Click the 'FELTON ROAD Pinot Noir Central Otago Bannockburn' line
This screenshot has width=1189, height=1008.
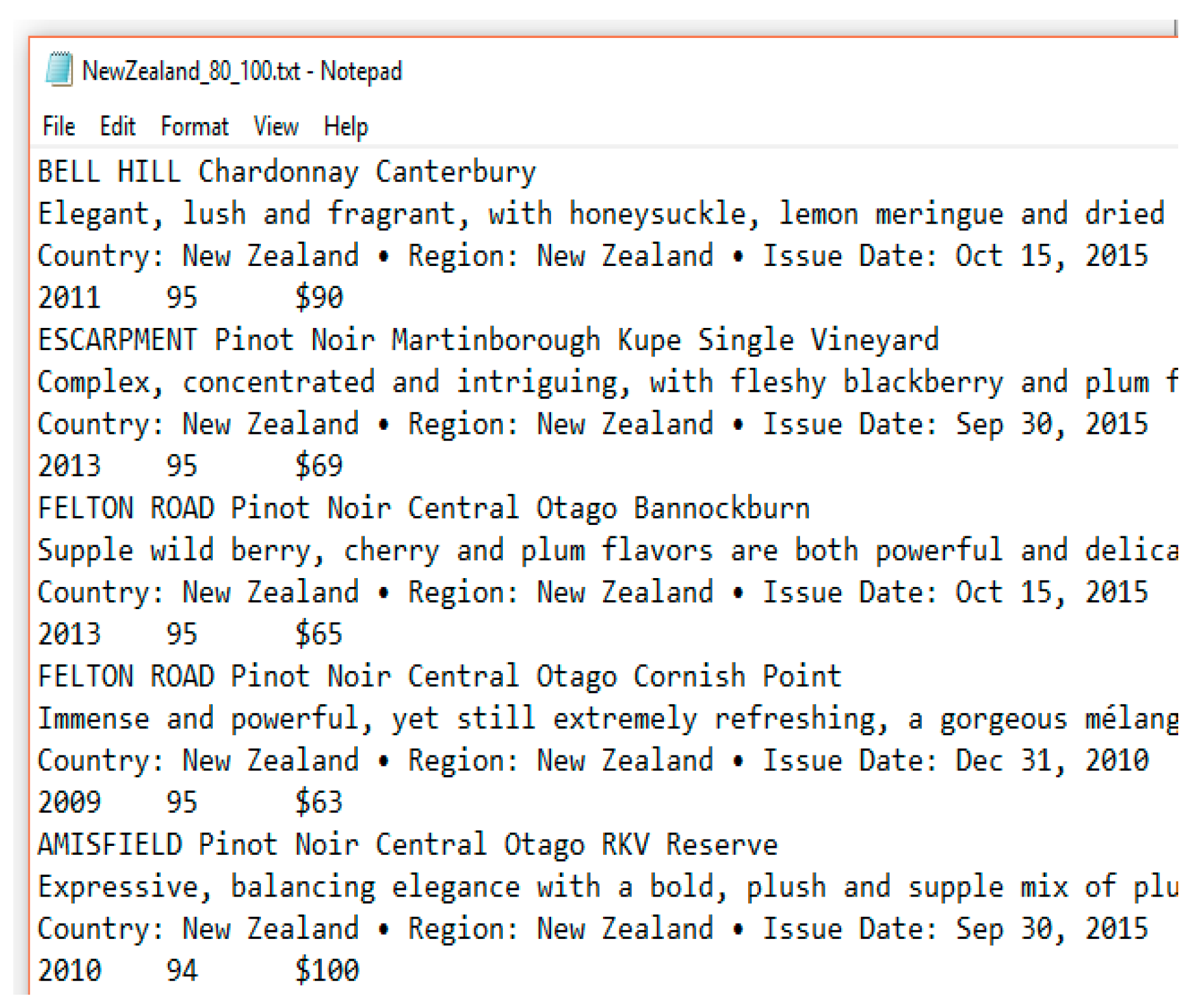(x=424, y=508)
